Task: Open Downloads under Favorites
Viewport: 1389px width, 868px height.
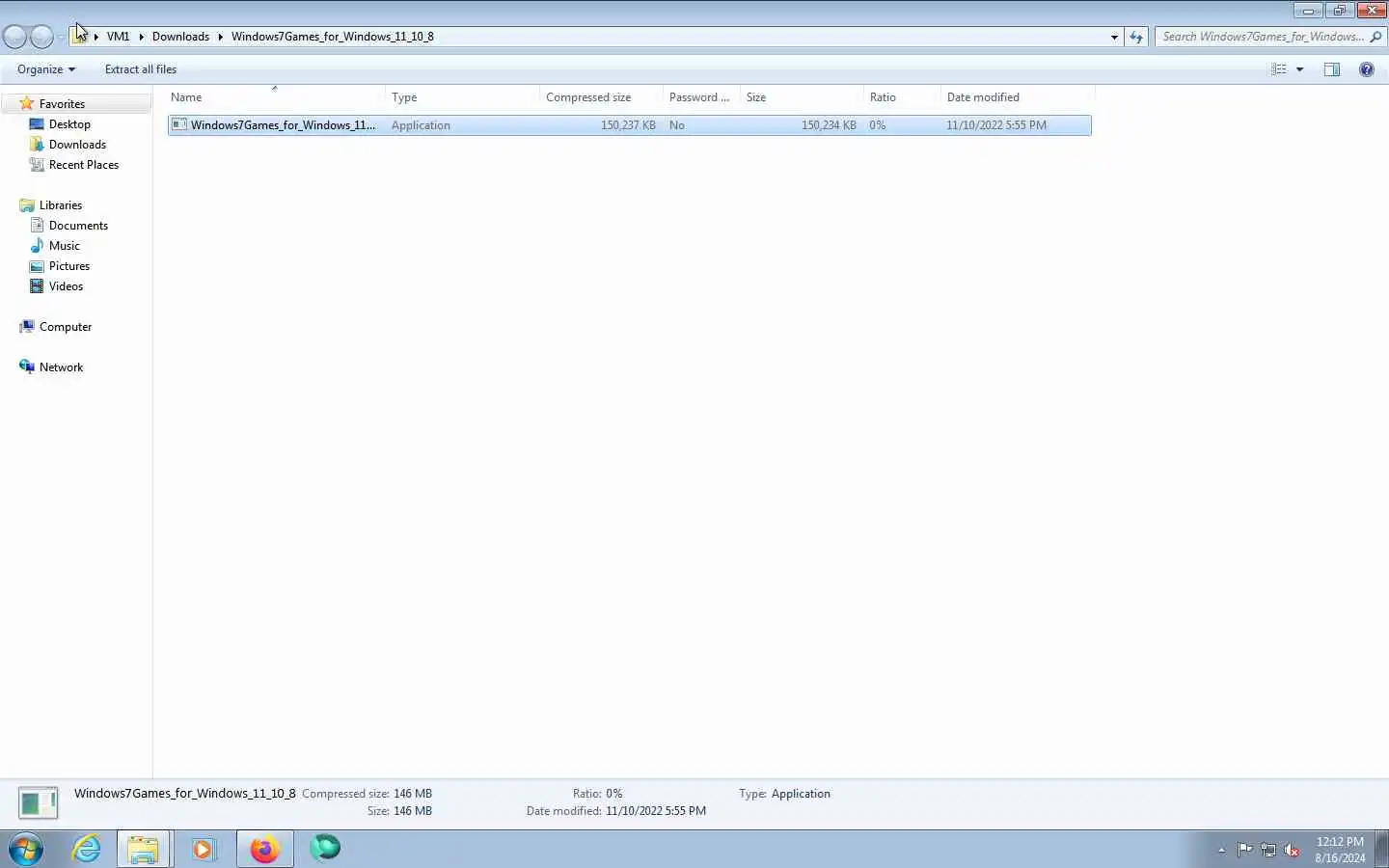Action: (77, 145)
